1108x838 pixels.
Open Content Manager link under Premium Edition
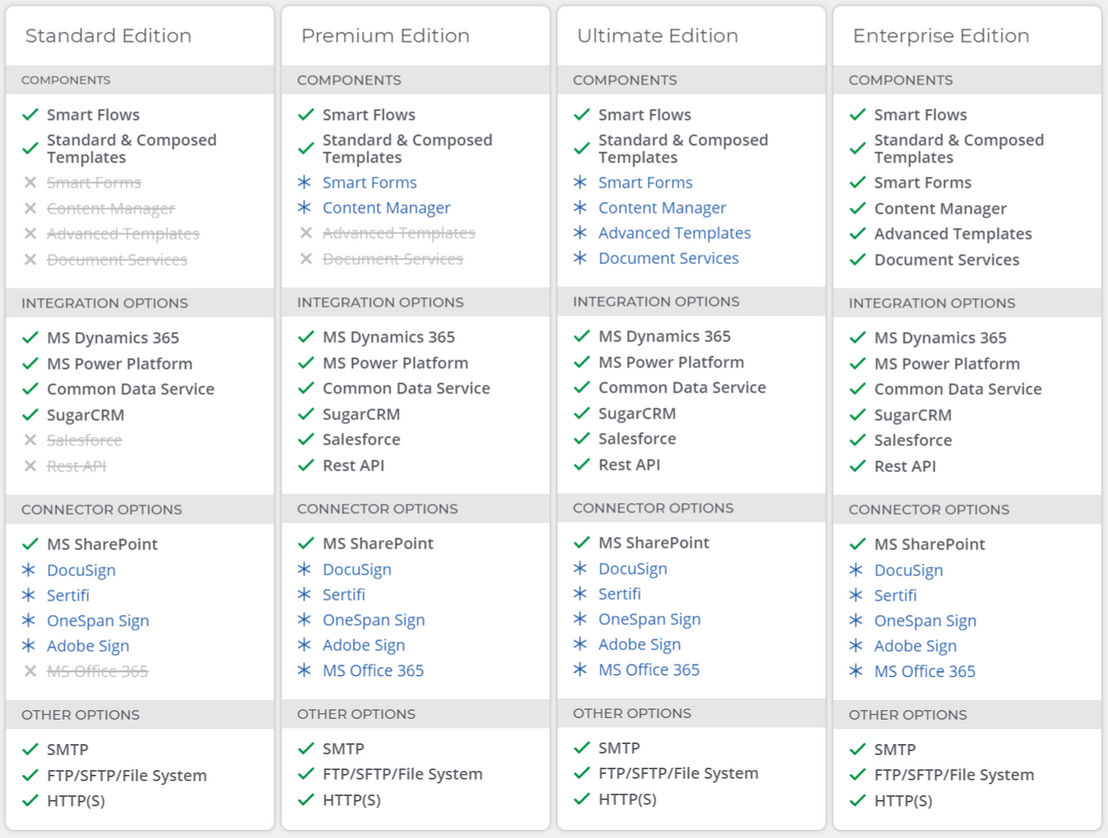[387, 208]
